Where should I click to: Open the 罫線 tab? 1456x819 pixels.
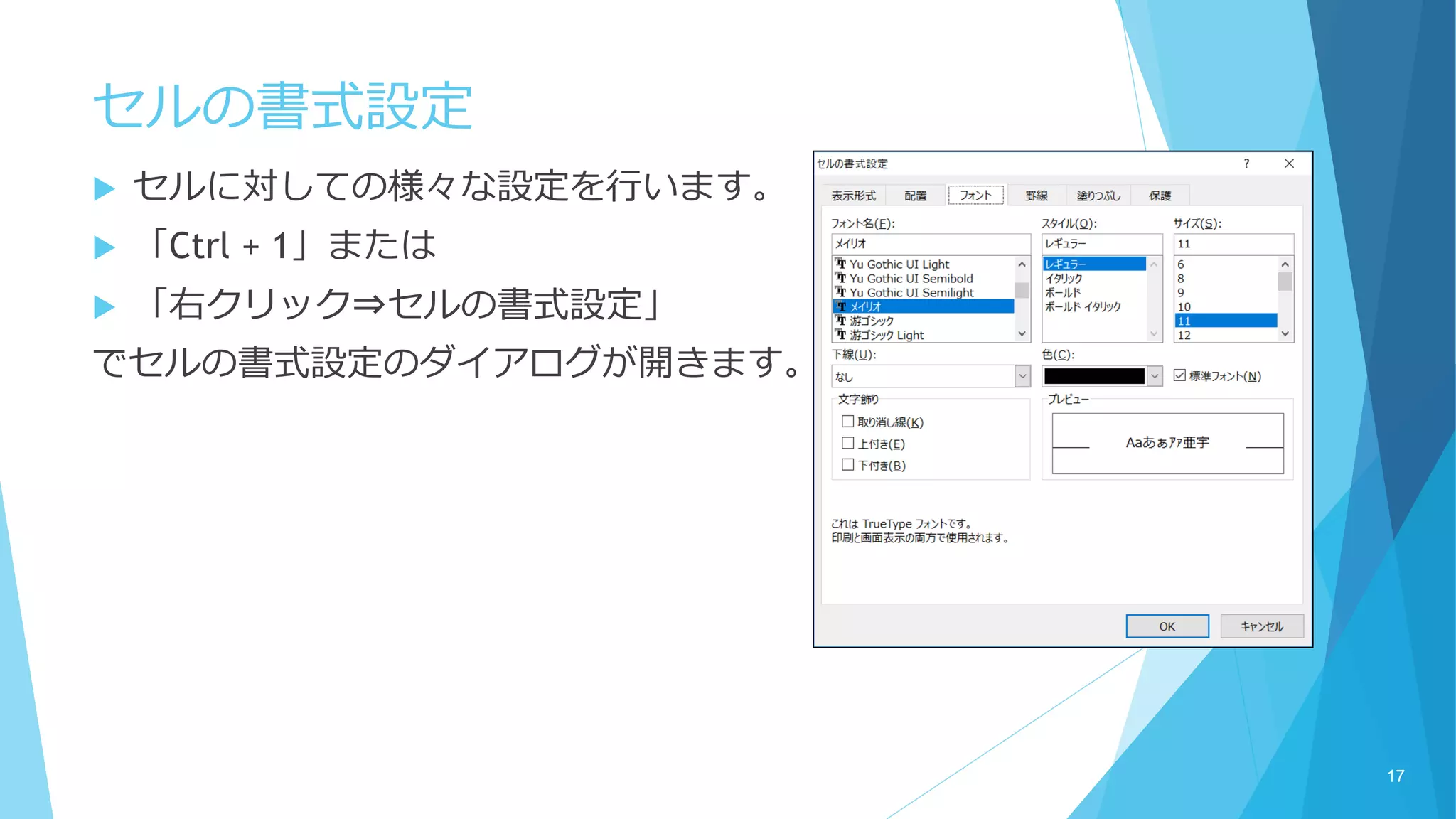(1036, 196)
